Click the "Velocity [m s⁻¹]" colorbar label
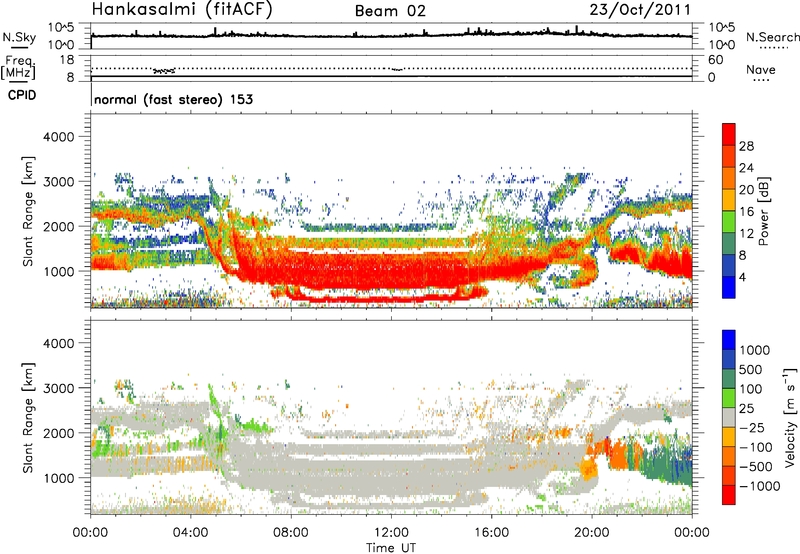The width and height of the screenshot is (800, 554). pyautogui.click(x=790, y=417)
